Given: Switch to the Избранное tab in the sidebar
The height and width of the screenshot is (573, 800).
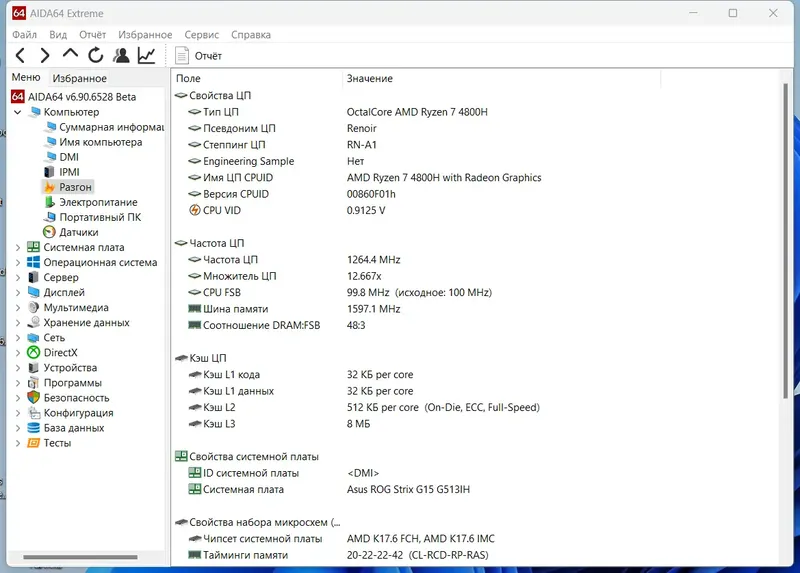Looking at the screenshot, I should coord(80,78).
